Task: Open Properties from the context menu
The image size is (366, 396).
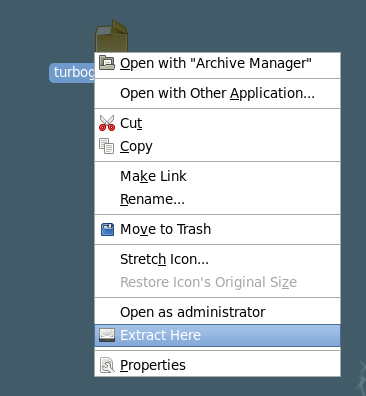Action: [217, 365]
